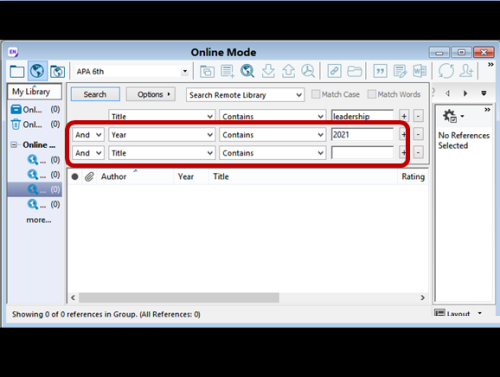The image size is (500, 377).
Task: Click the Import references download arrow icon
Action: [x=268, y=71]
